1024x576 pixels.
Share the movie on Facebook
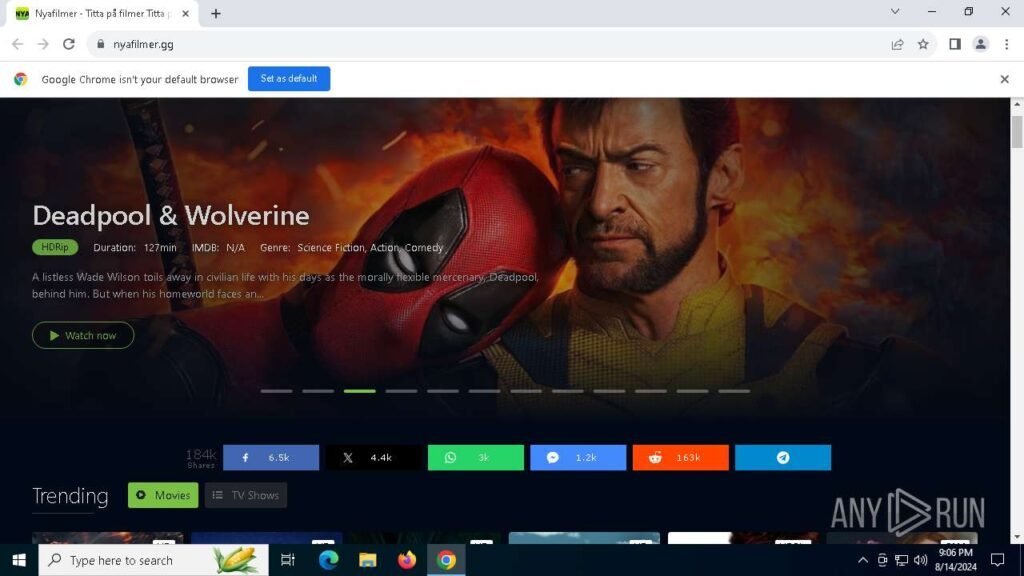tap(270, 457)
